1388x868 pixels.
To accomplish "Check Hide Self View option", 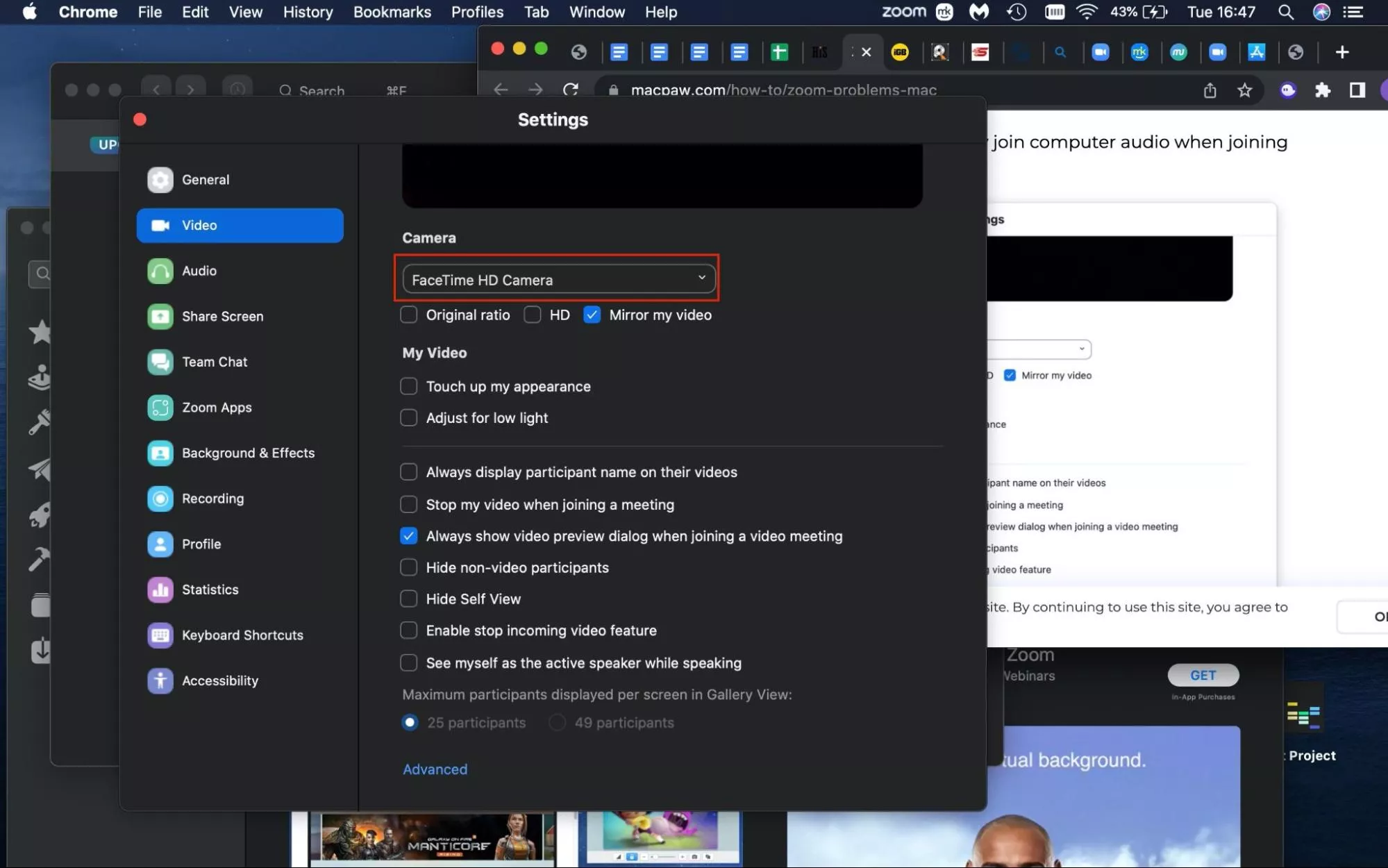I will coord(409,599).
